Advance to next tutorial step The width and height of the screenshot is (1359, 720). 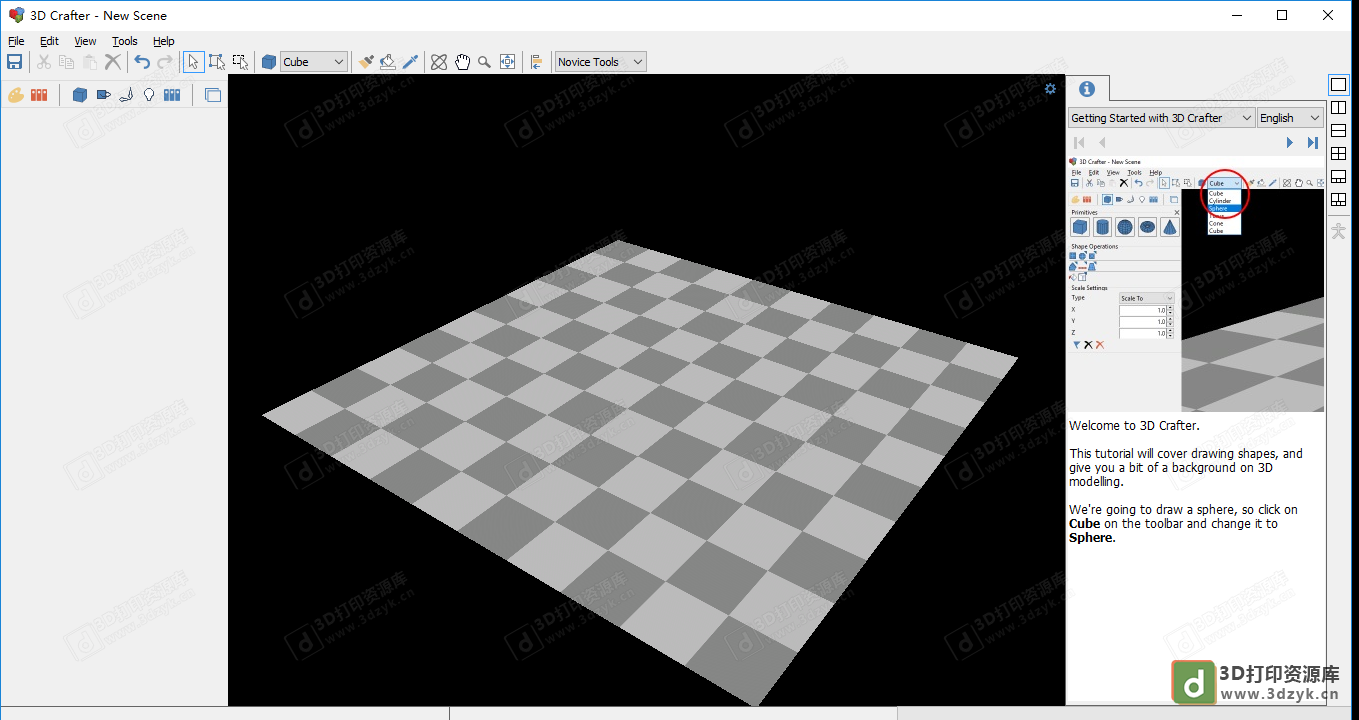click(1290, 143)
